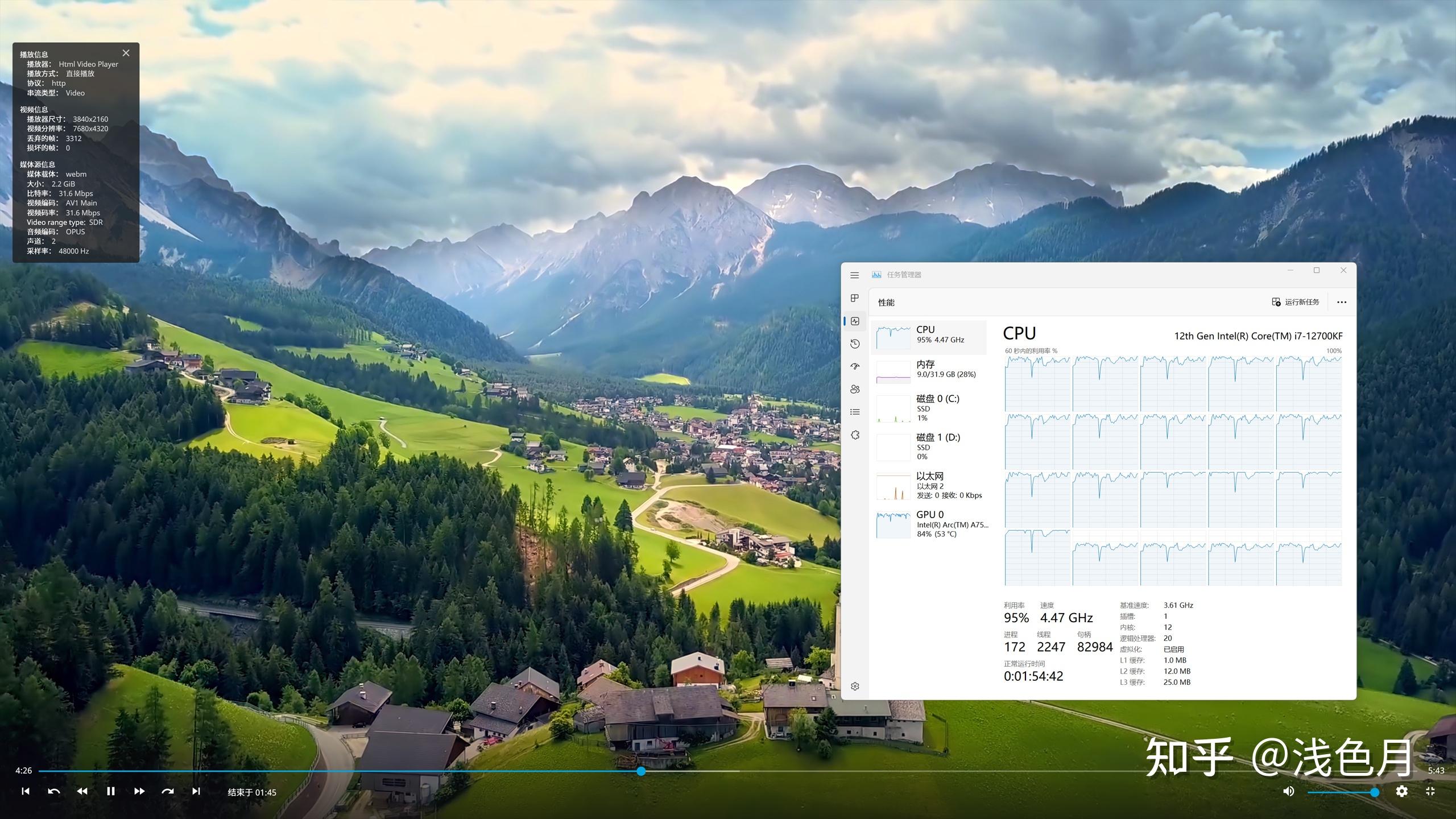Open the player settings gear
Image resolution: width=1456 pixels, height=819 pixels.
pyautogui.click(x=1401, y=791)
